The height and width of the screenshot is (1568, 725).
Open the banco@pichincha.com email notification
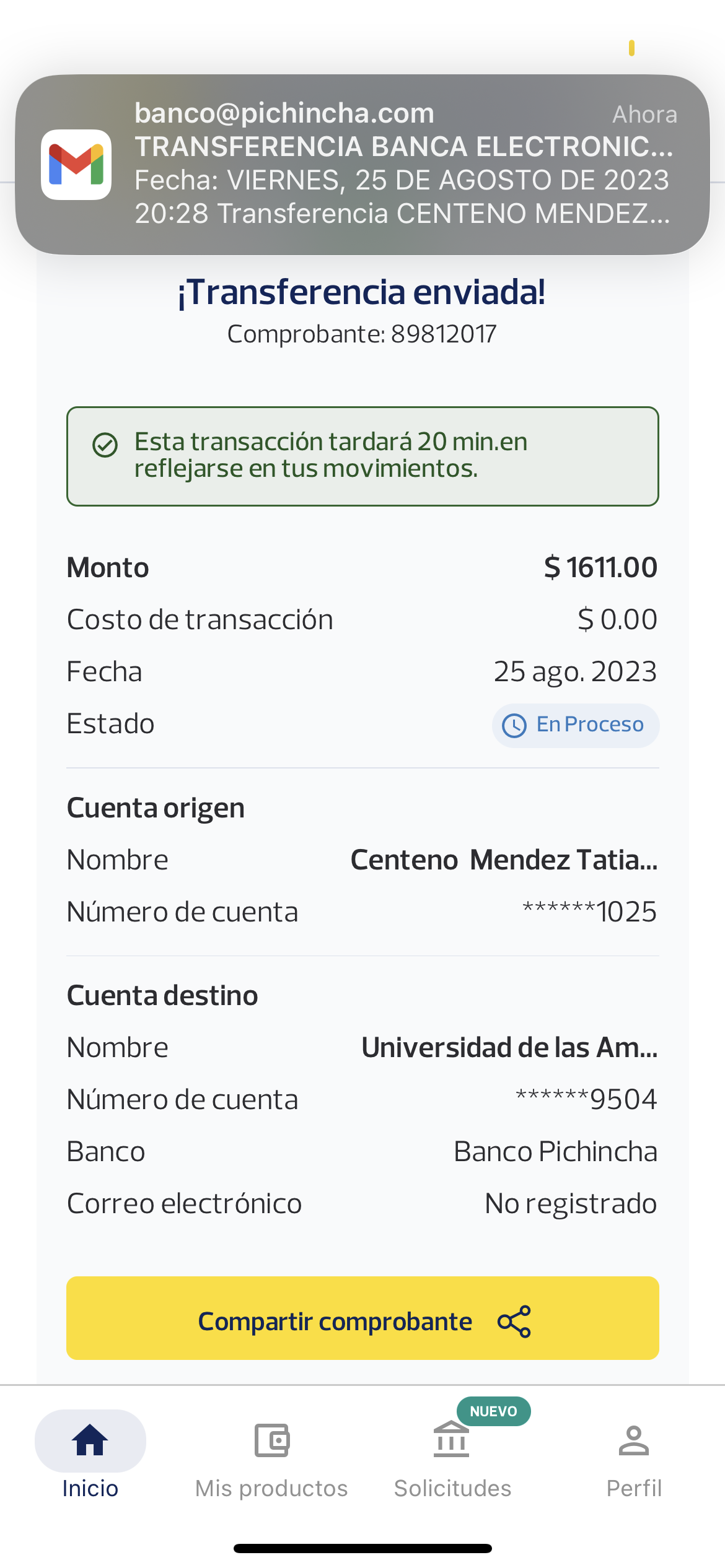point(403,163)
